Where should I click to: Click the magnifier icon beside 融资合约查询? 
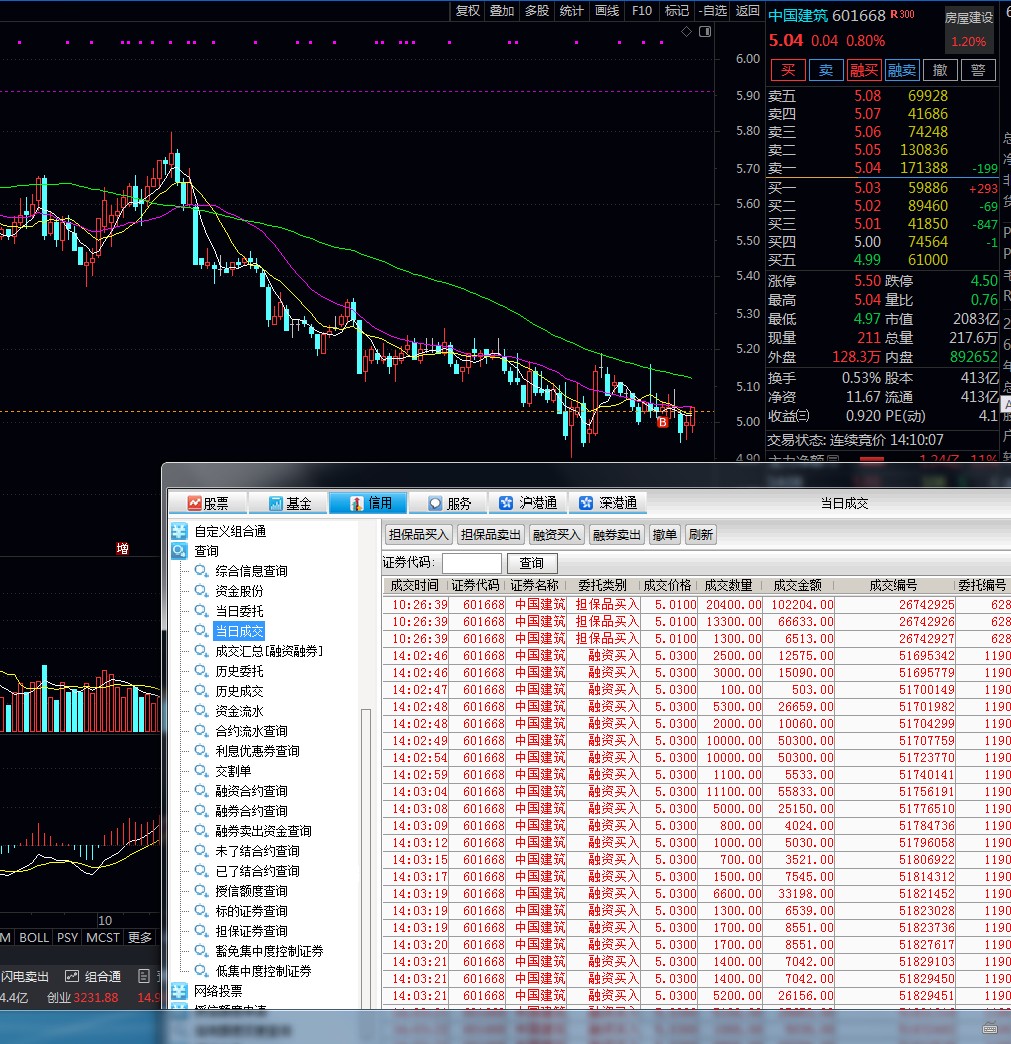pos(201,790)
